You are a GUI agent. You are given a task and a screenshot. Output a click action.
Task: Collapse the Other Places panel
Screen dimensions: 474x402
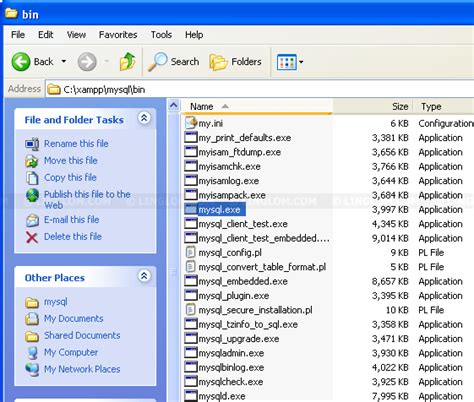[x=144, y=276]
